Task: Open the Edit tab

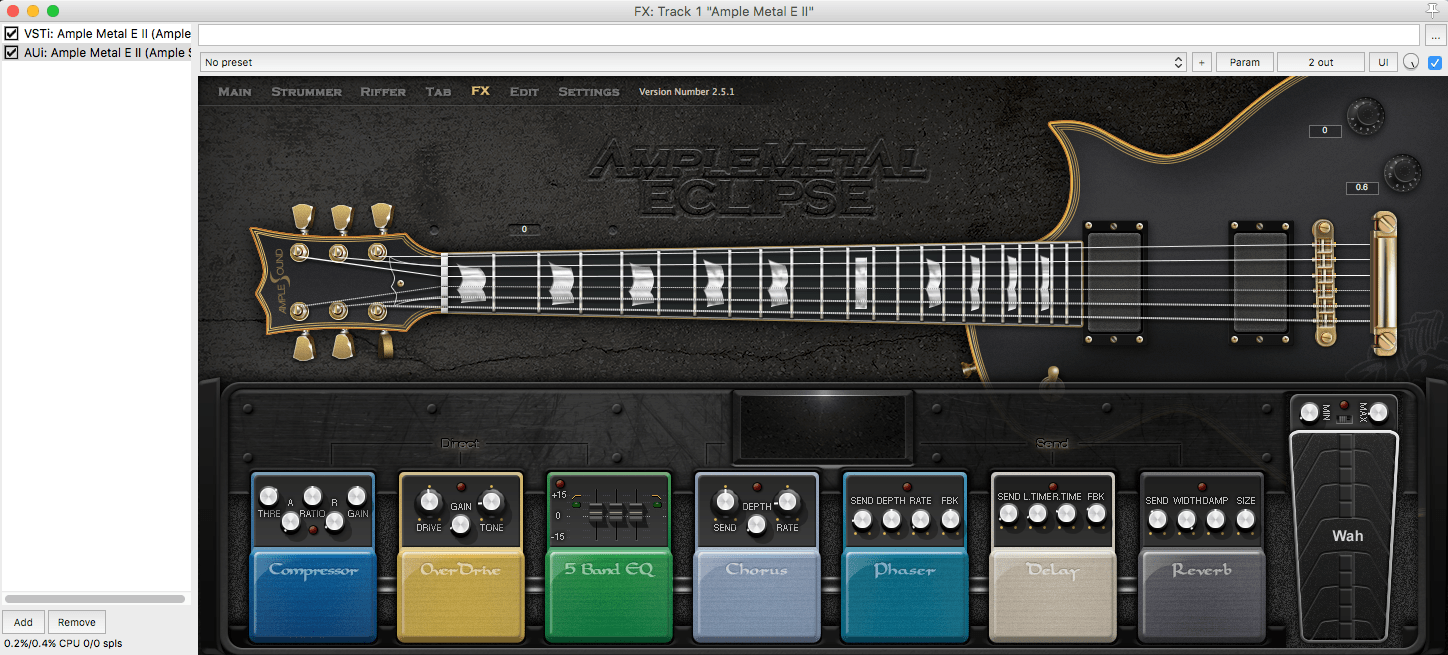Action: 524,92
